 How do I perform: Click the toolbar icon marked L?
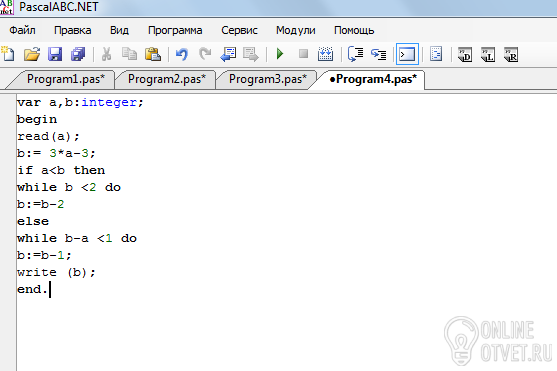click(x=488, y=55)
